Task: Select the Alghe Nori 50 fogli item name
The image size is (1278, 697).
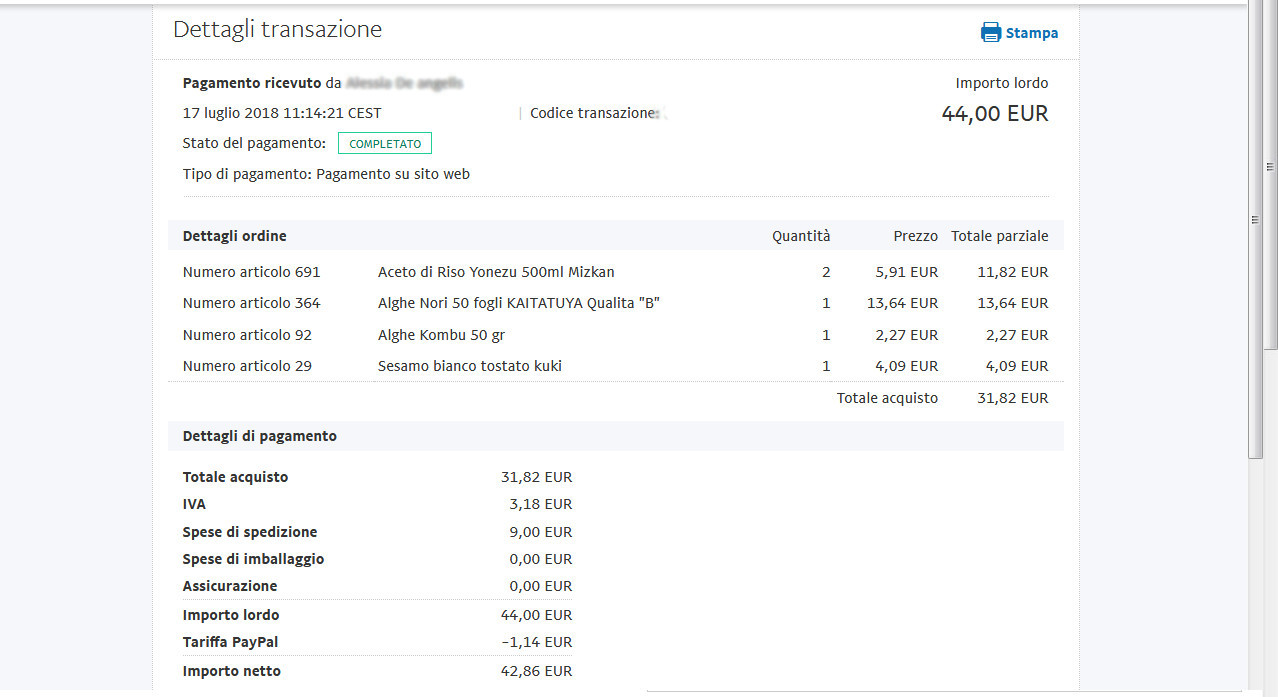Action: (518, 303)
